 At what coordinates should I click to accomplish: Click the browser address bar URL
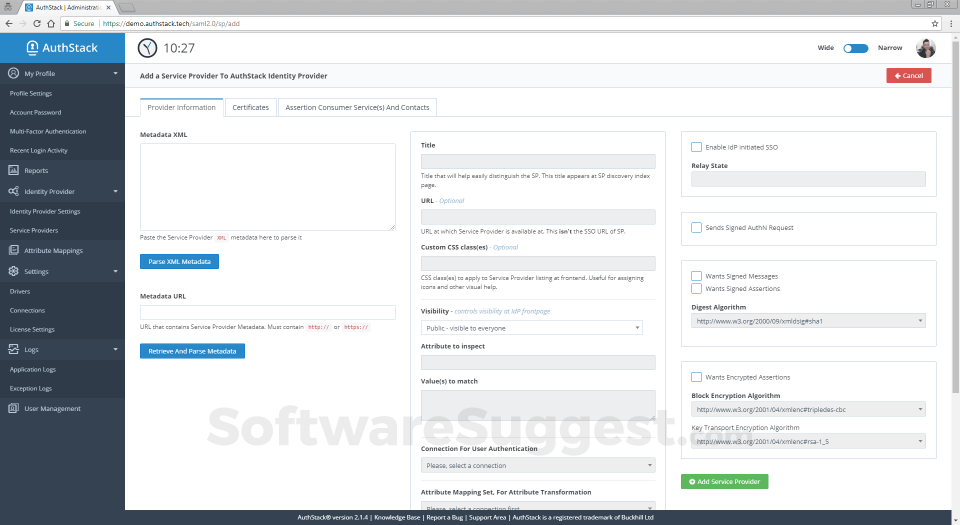coord(171,24)
